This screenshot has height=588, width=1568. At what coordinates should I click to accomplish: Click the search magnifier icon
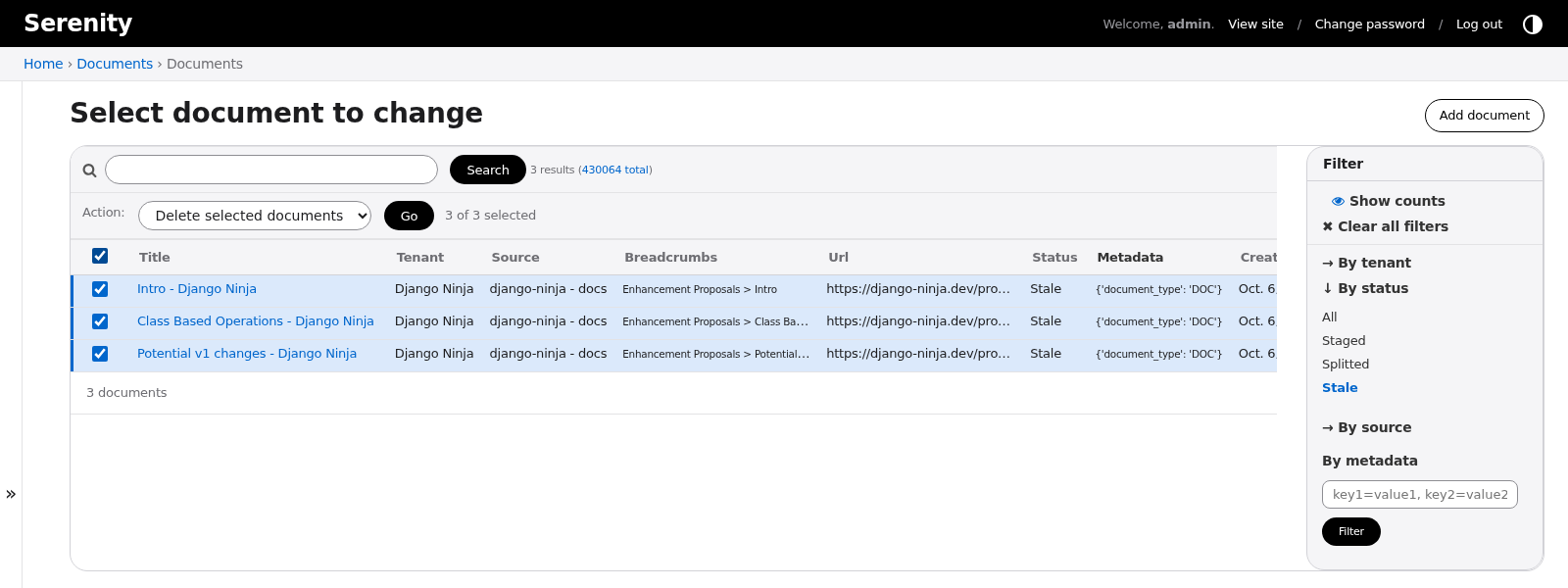point(89,171)
